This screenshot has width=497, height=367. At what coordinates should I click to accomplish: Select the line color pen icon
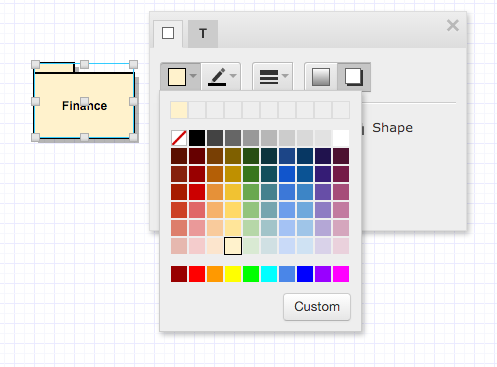[x=217, y=77]
